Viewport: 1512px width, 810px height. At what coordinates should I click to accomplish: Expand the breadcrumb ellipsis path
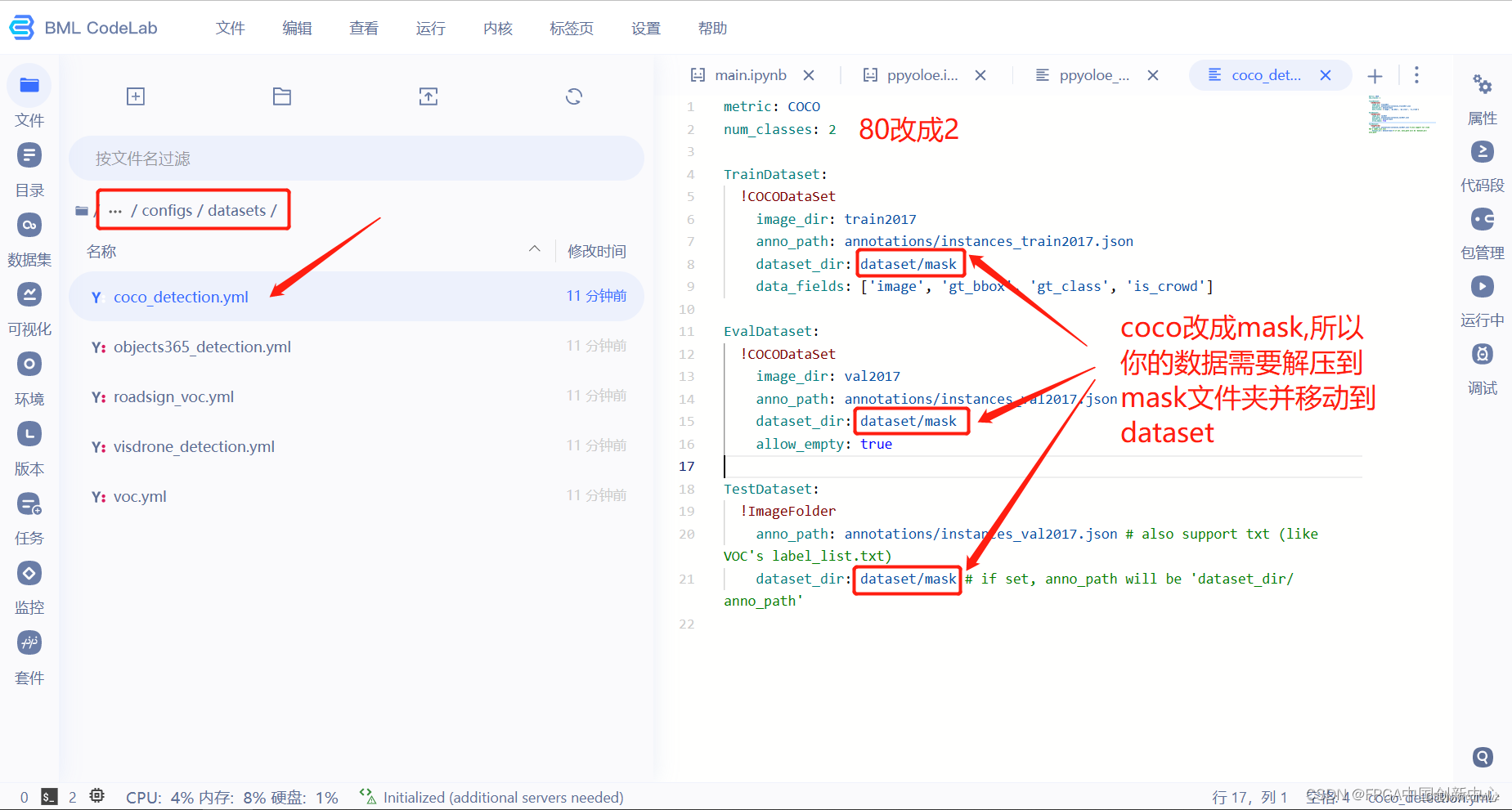pos(115,211)
